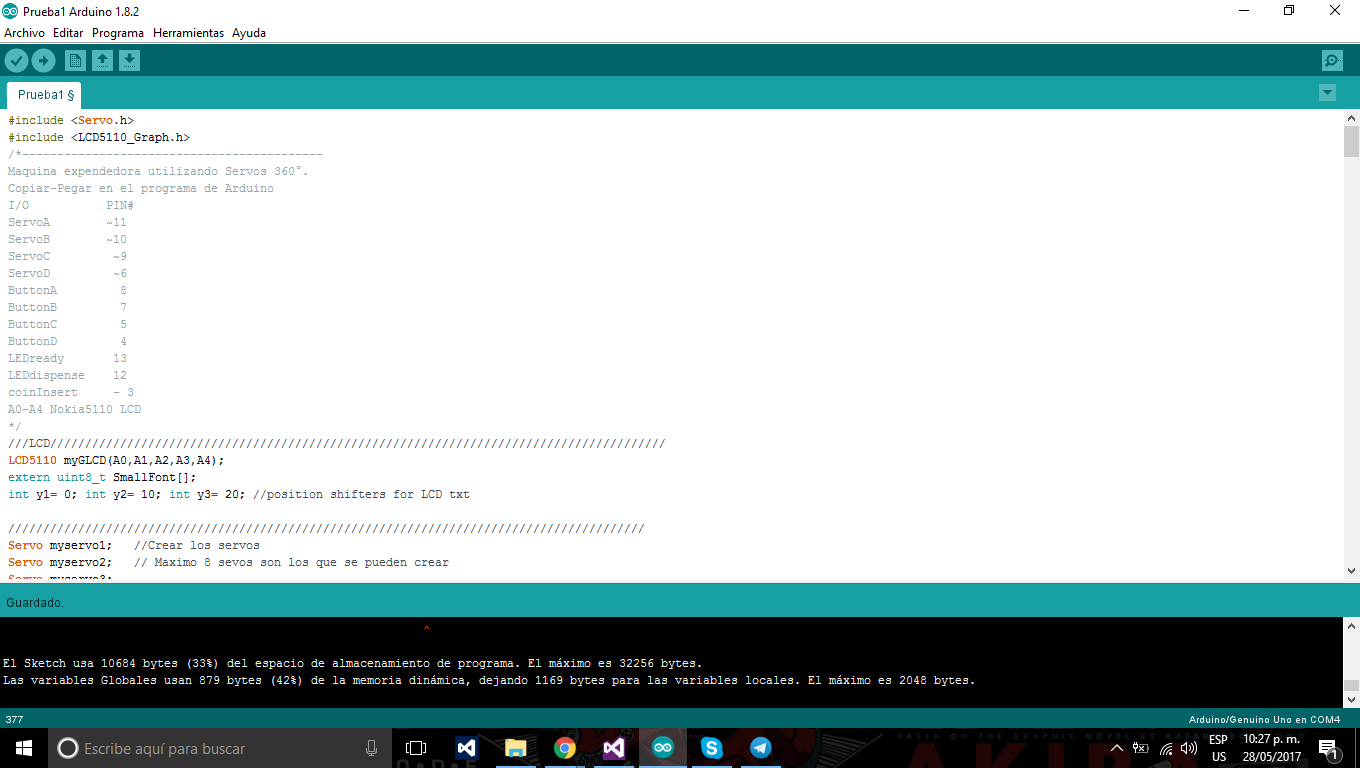Click the Verify sketch checkmark button

[x=16, y=61]
